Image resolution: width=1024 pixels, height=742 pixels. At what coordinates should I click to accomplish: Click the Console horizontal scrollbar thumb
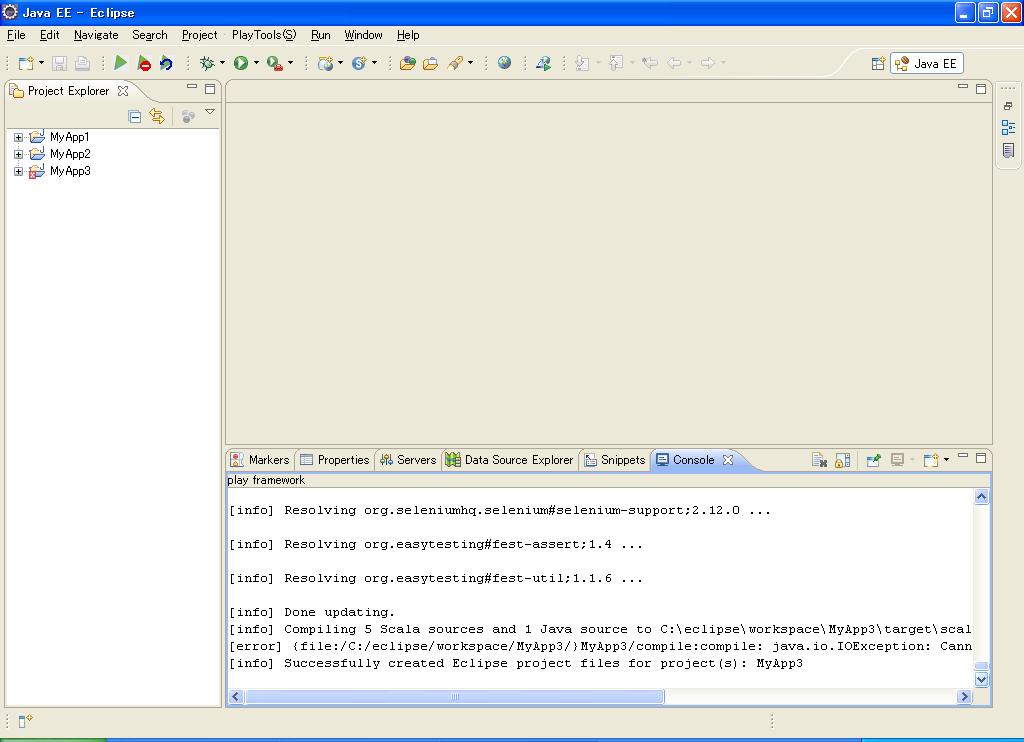click(x=455, y=697)
